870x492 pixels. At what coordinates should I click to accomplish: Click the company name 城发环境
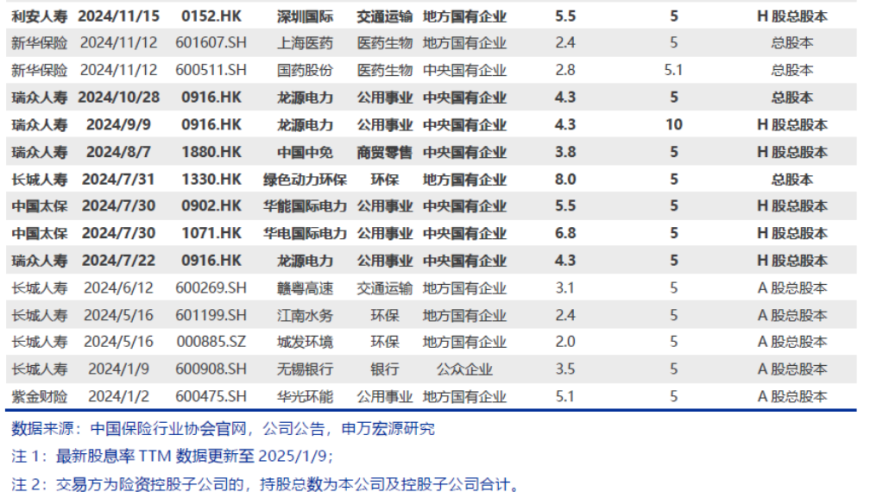[305, 342]
